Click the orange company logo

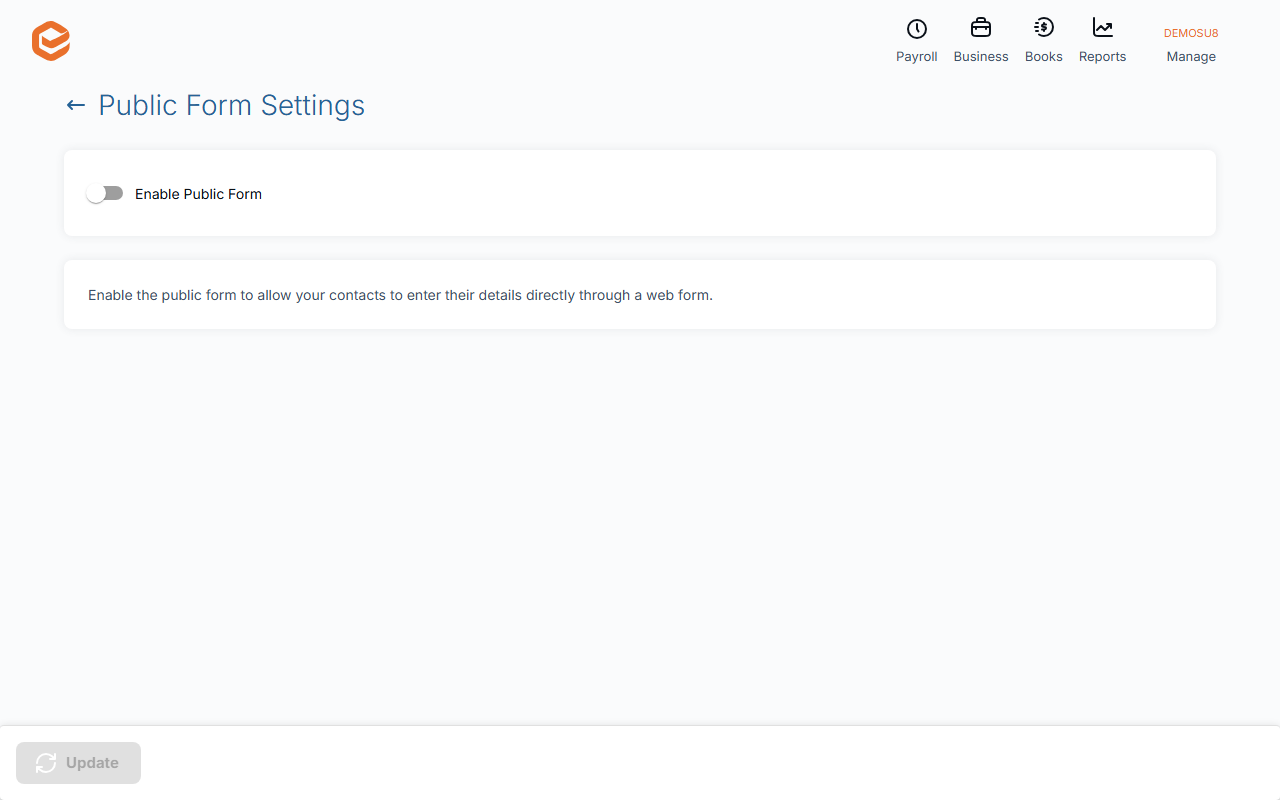51,42
